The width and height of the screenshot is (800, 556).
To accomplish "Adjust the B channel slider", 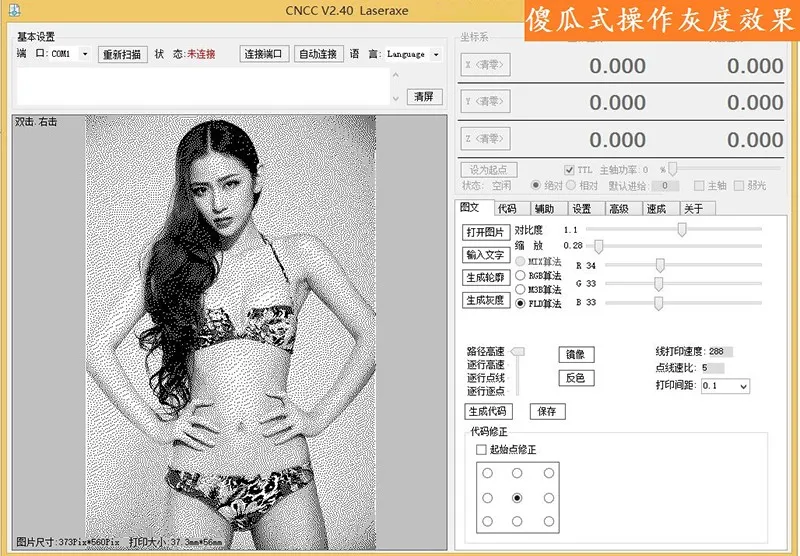I will 659,303.
